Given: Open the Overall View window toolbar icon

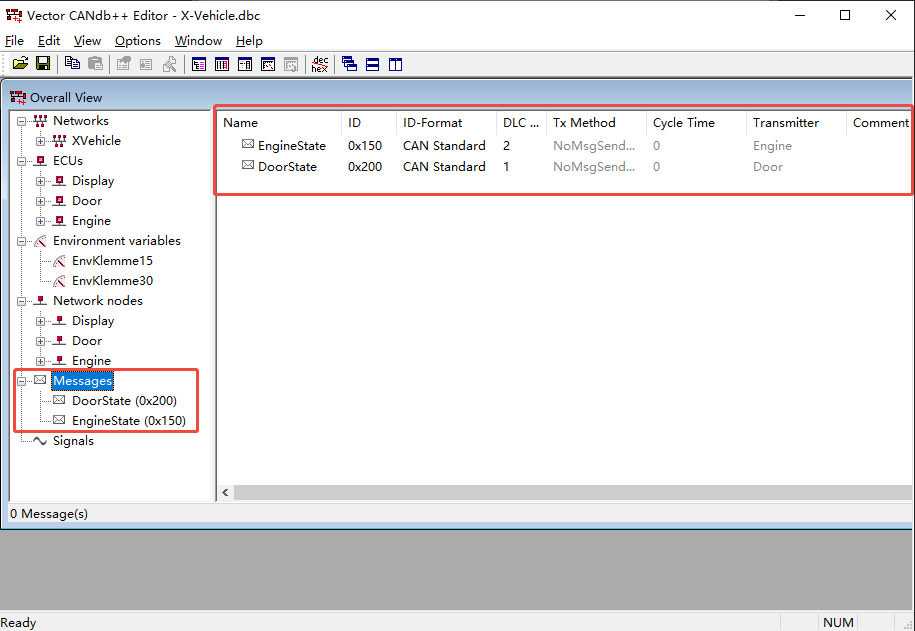Looking at the screenshot, I should 199,64.
